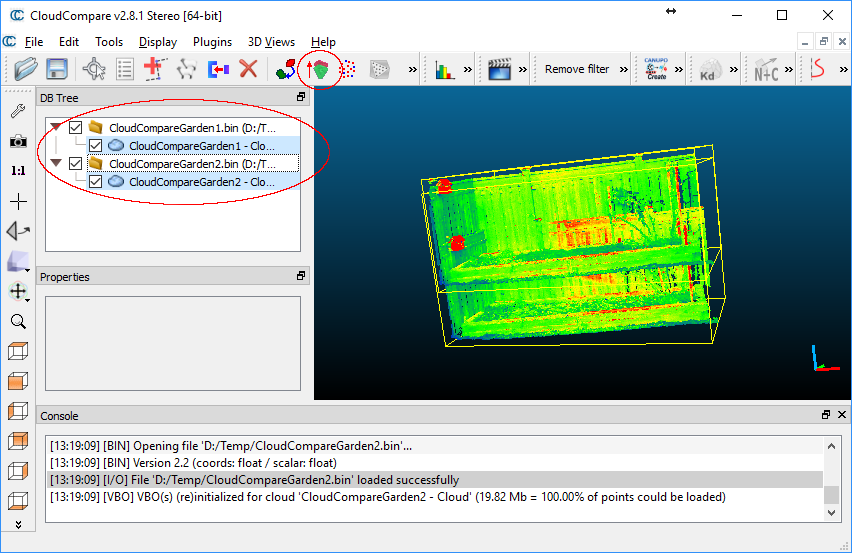Float the Console panel
Image resolution: width=852 pixels, height=553 pixels.
pyautogui.click(x=825, y=415)
